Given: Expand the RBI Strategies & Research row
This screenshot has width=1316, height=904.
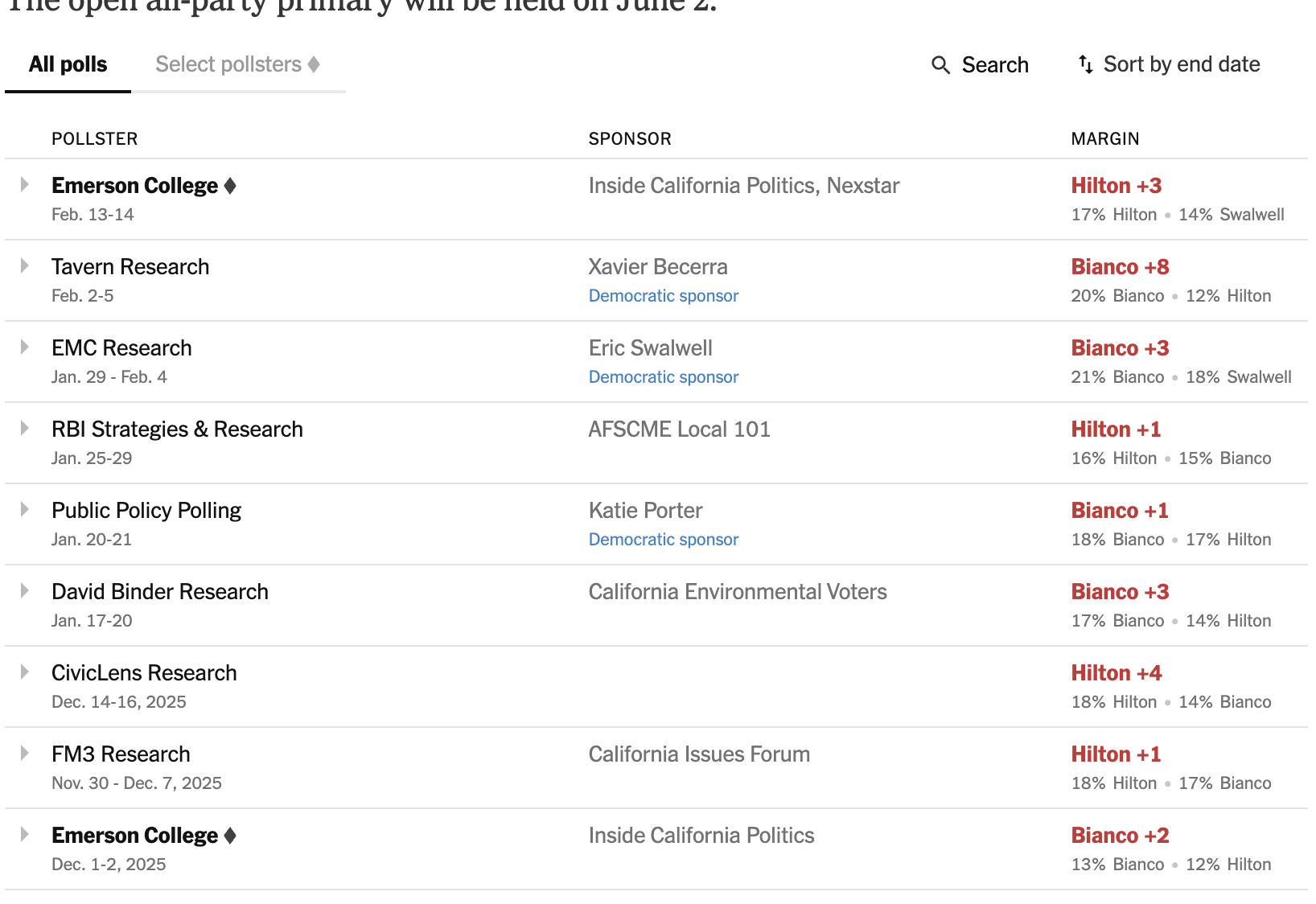Looking at the screenshot, I should click(25, 429).
